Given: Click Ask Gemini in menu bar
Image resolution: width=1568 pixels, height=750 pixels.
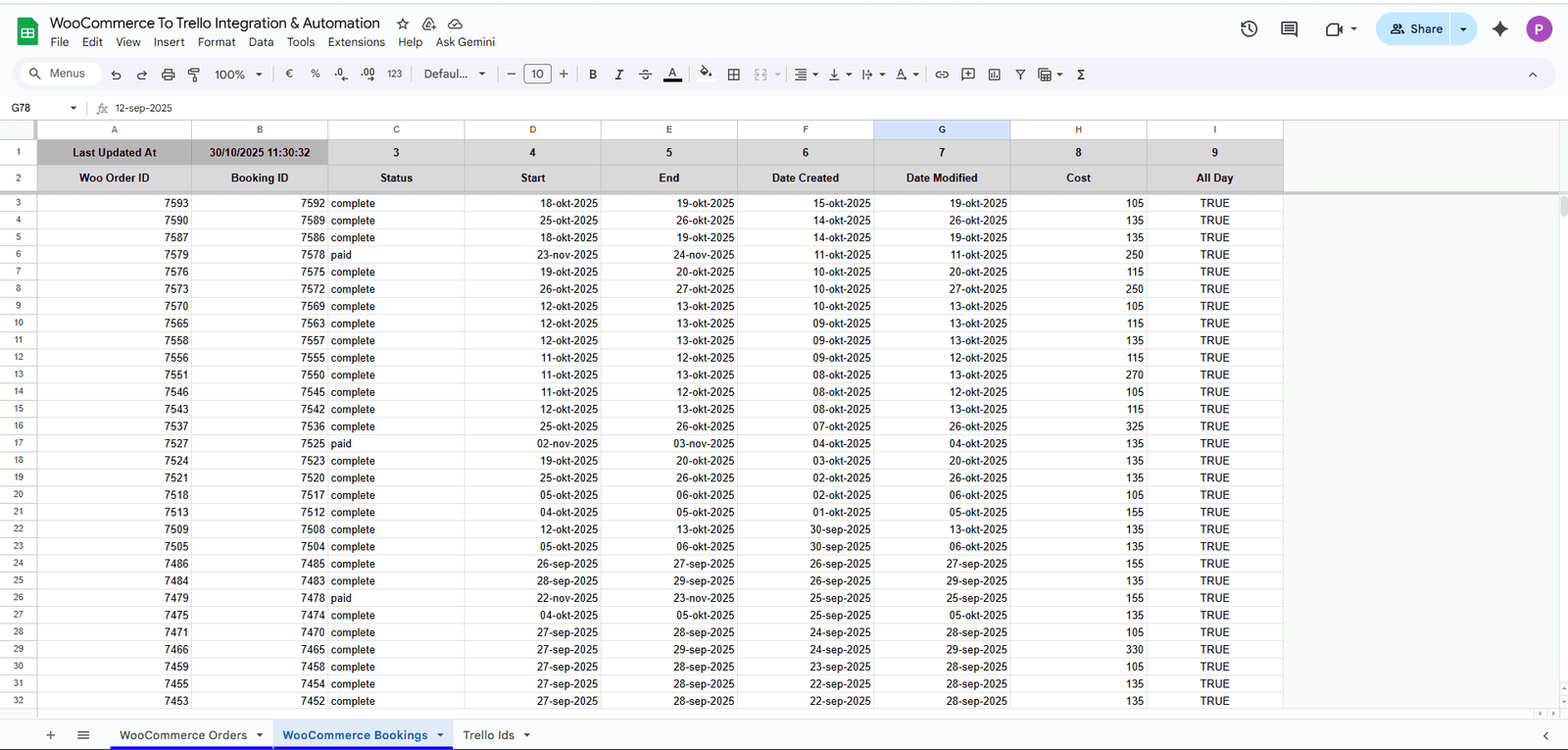Looking at the screenshot, I should click(465, 42).
